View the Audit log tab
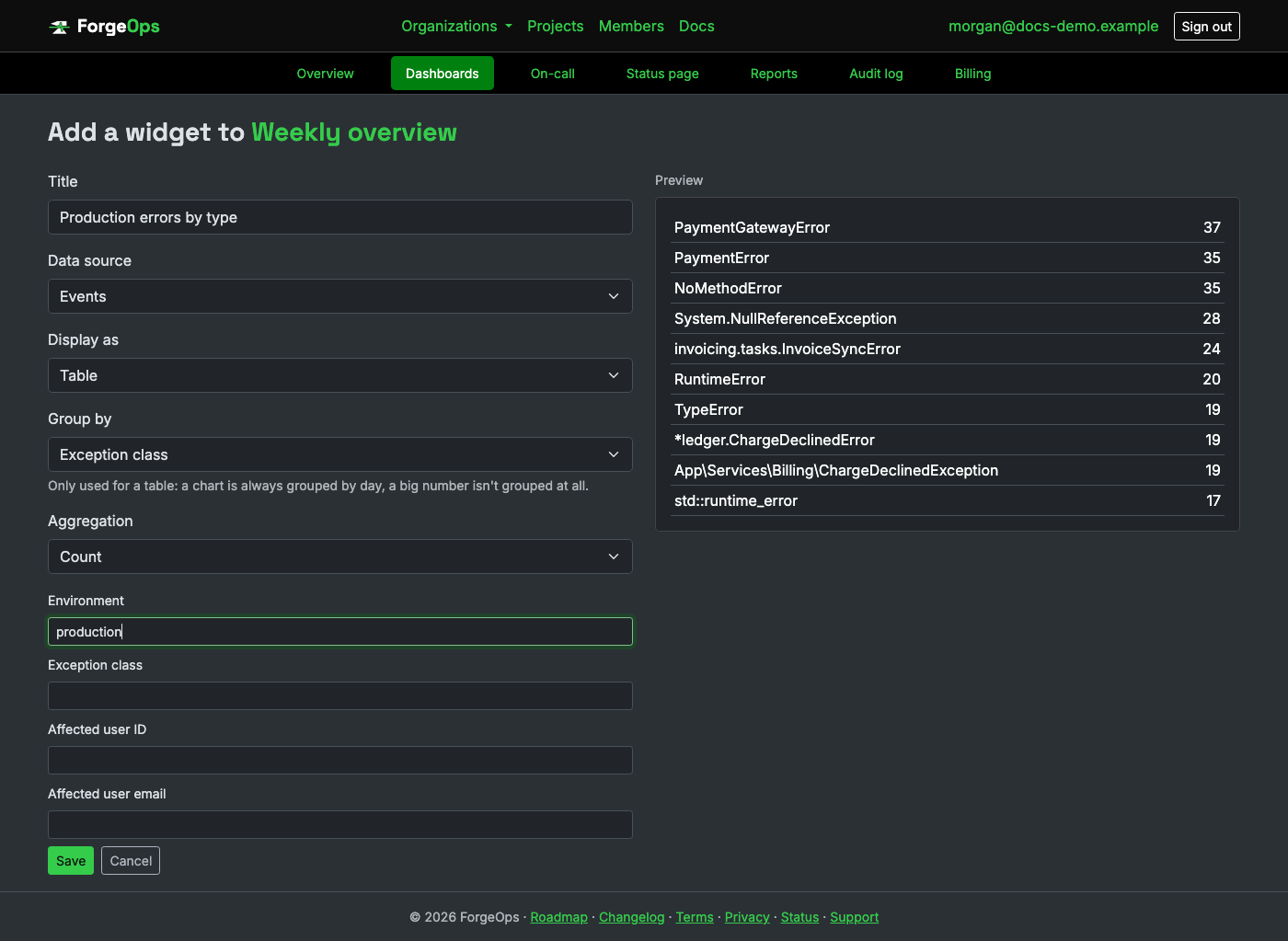The image size is (1288, 941). point(876,74)
